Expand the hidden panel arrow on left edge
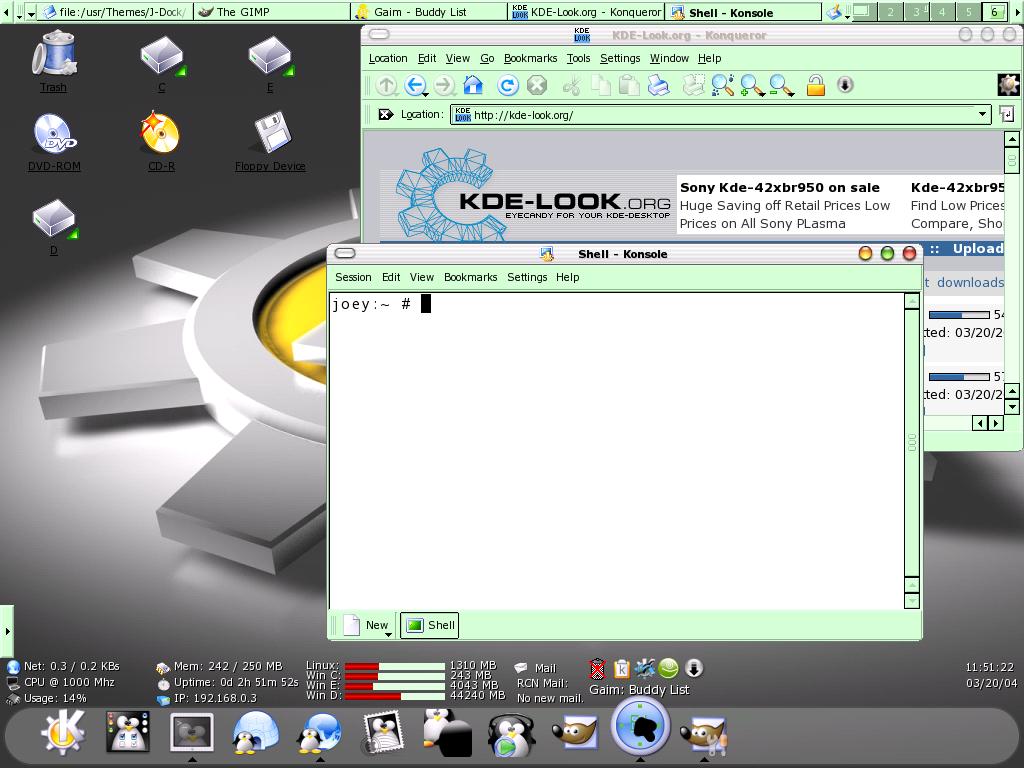 (x=7, y=631)
